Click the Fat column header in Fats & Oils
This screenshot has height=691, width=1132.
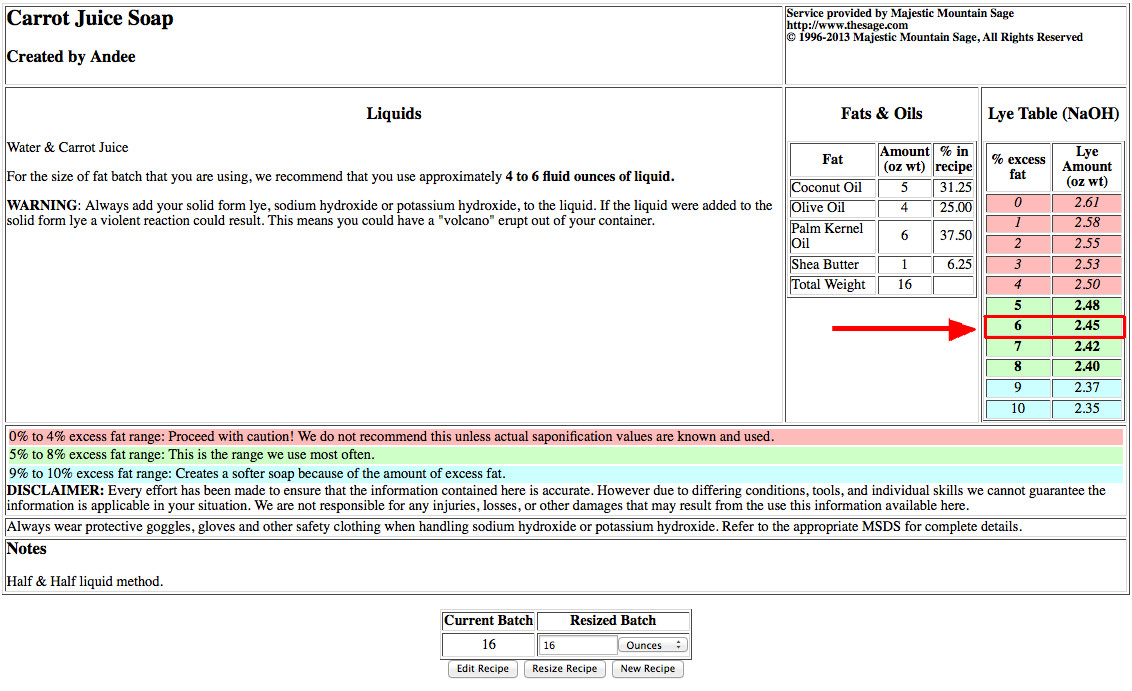click(x=832, y=160)
